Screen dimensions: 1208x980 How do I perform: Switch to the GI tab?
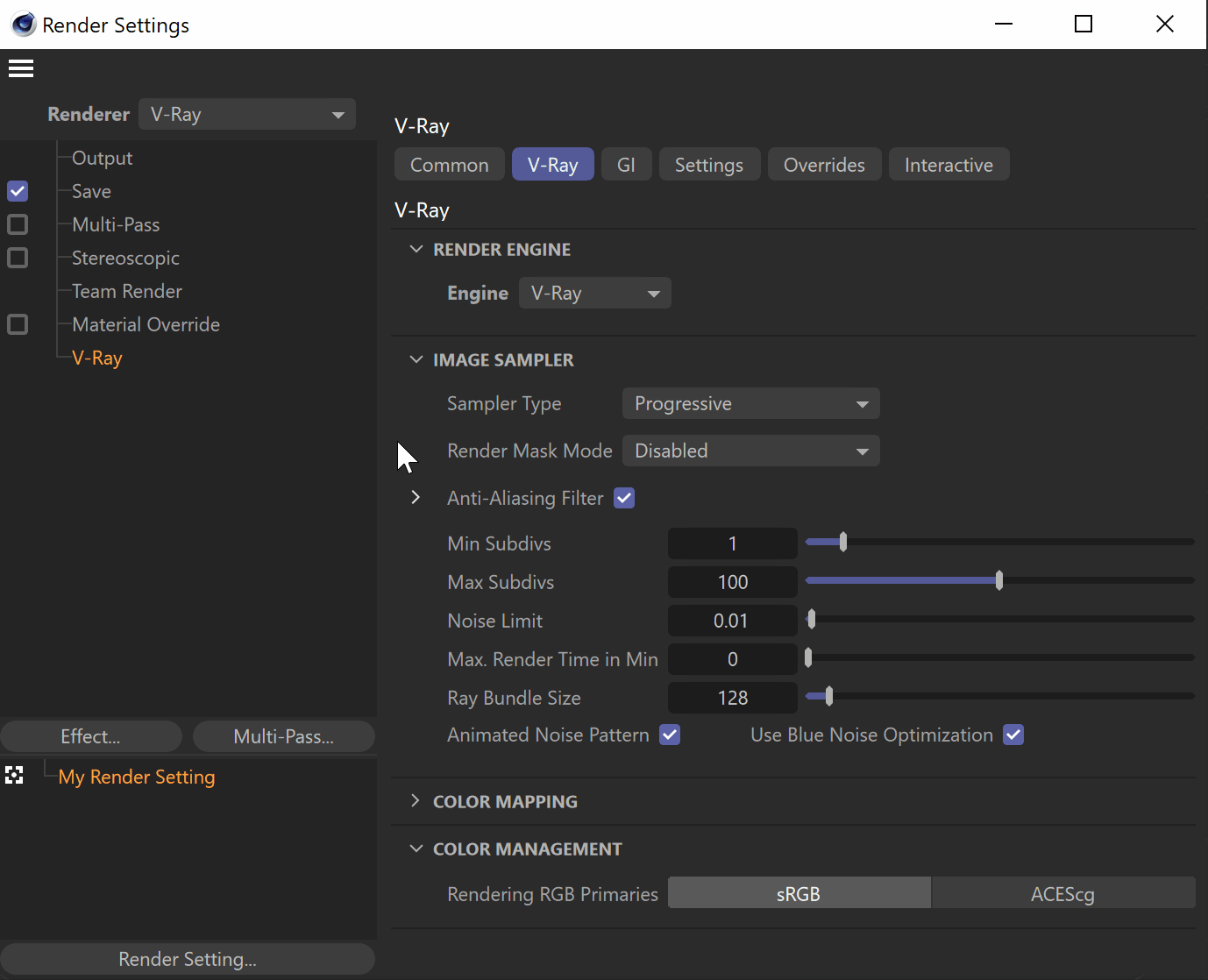[x=627, y=165]
